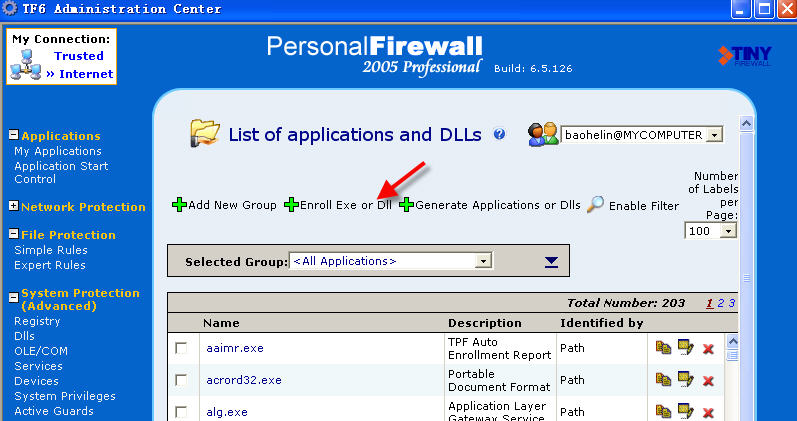This screenshot has height=421, width=797.
Task: Click Total Number: 203 text
Action: coord(626,303)
